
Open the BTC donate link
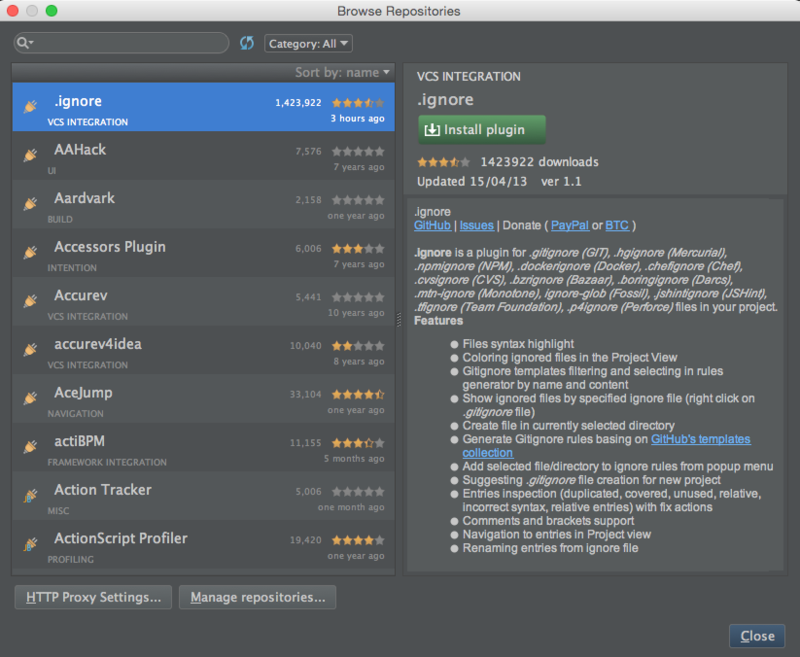[617, 225]
